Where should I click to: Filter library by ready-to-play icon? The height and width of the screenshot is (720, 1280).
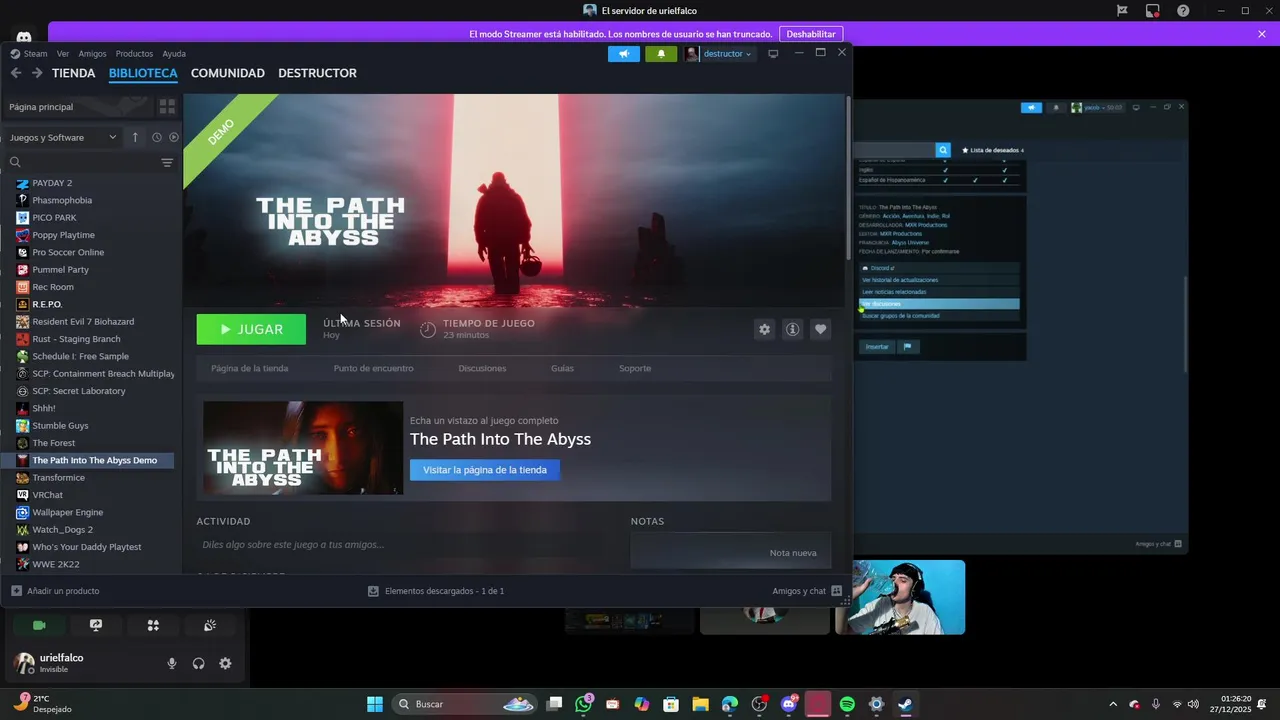coord(174,137)
